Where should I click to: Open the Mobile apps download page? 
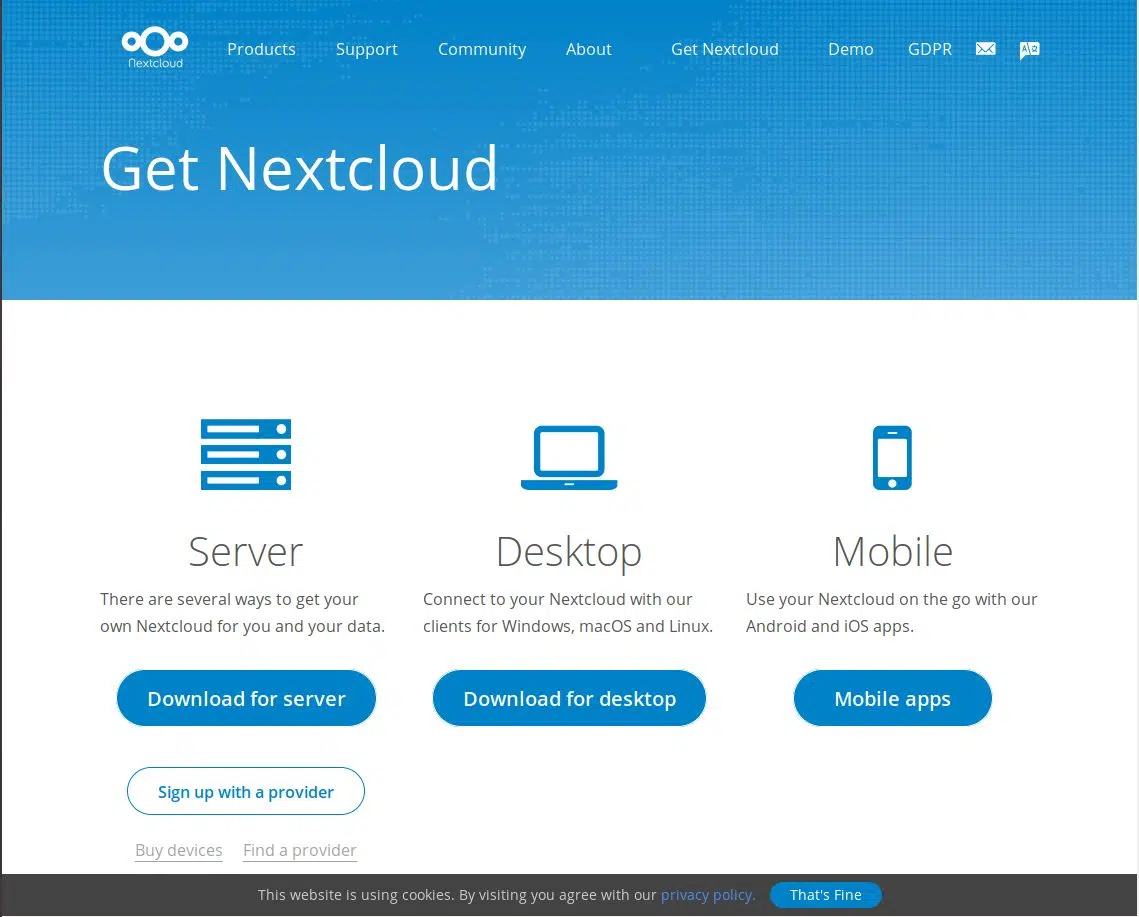(892, 698)
